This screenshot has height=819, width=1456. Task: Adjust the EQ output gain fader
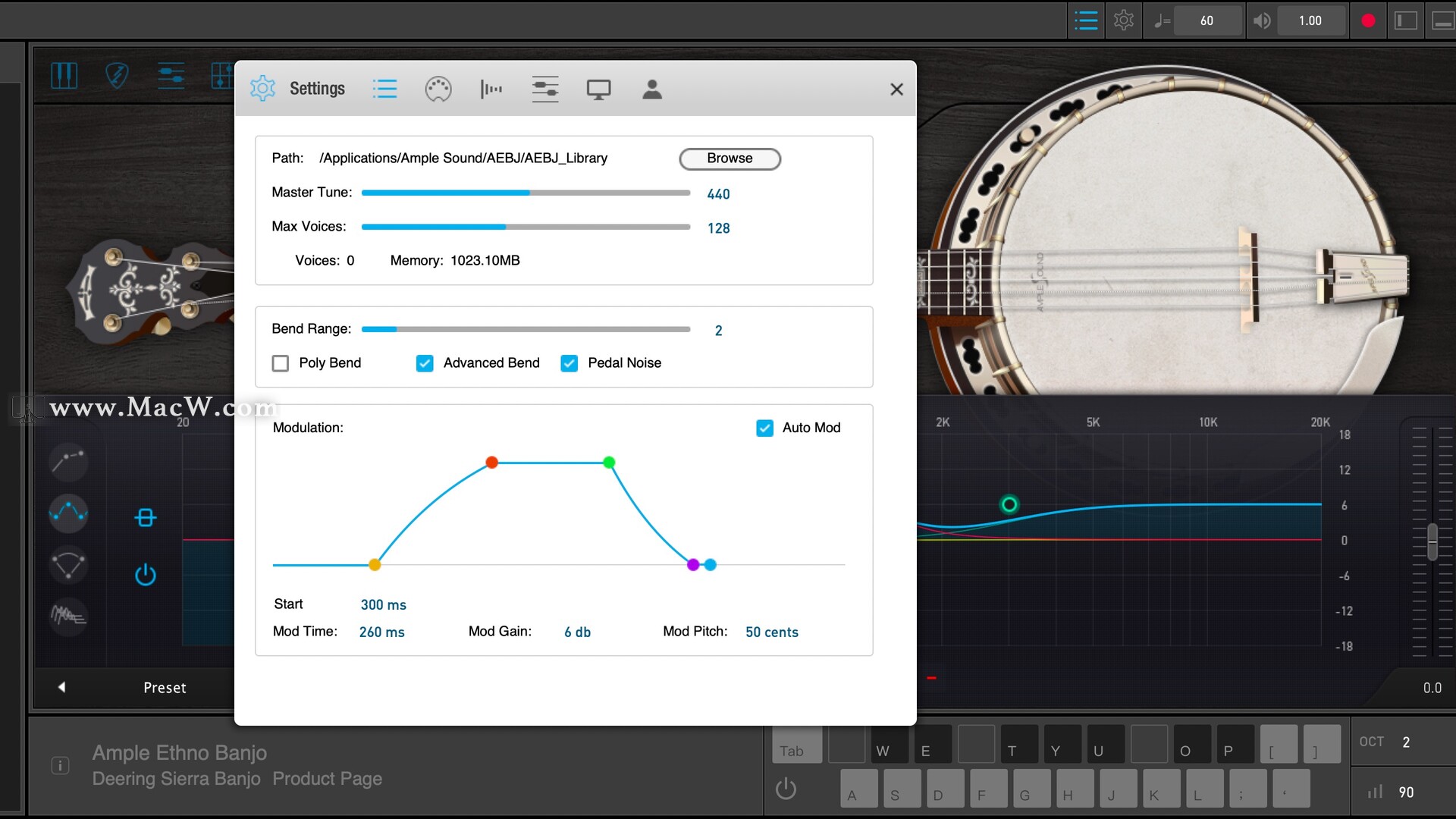1432,541
